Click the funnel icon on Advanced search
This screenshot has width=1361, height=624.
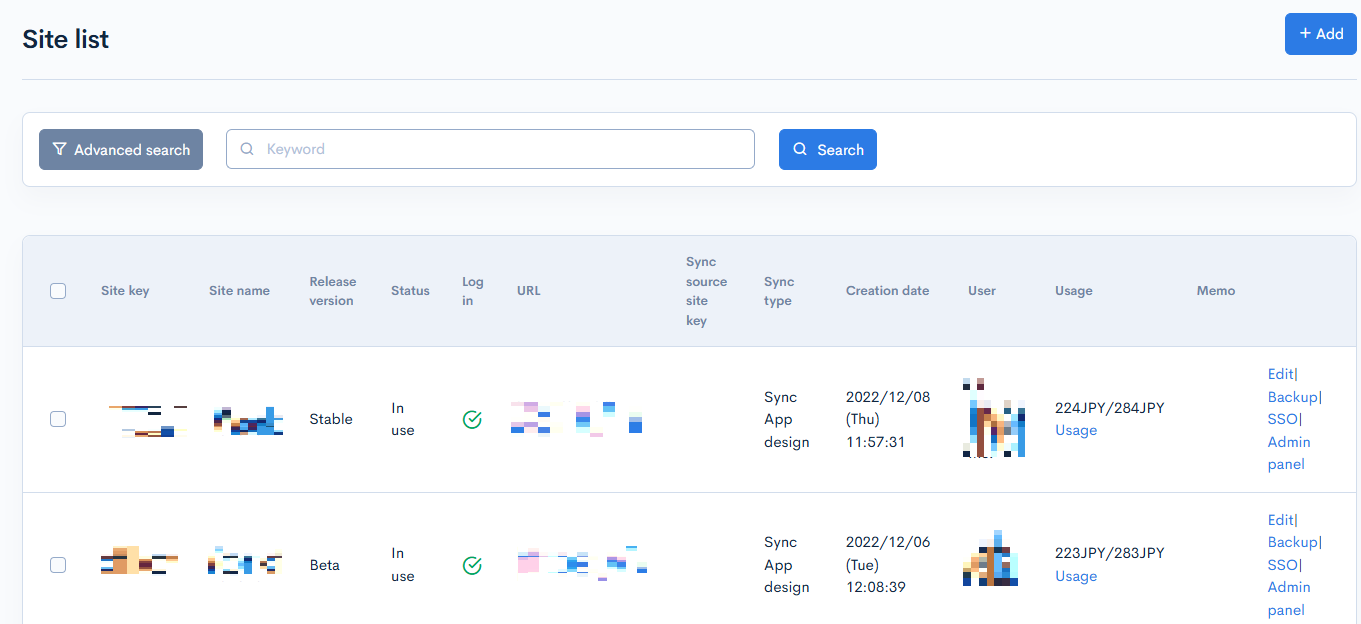pos(60,149)
